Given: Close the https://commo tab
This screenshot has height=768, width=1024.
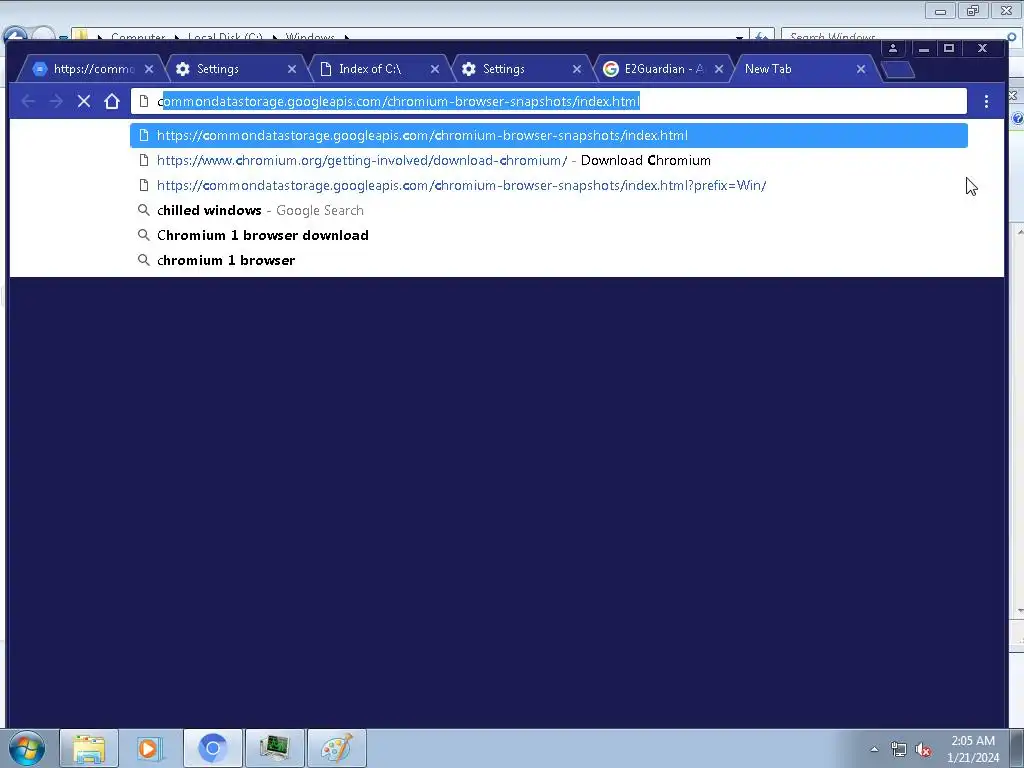Looking at the screenshot, I should [149, 69].
